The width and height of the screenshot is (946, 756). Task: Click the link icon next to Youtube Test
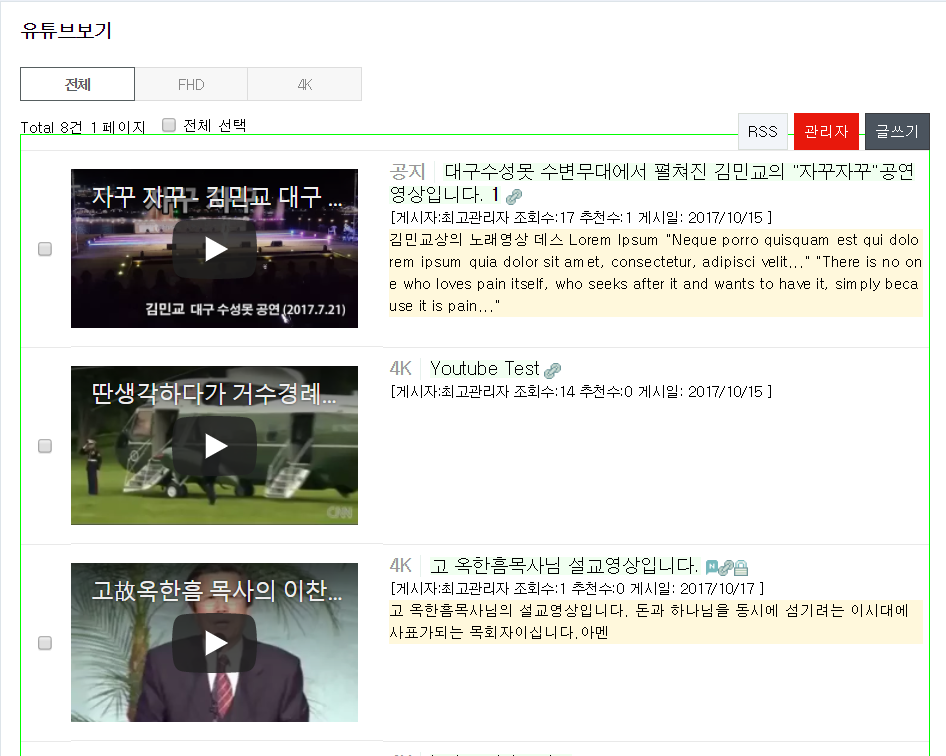(x=552, y=370)
